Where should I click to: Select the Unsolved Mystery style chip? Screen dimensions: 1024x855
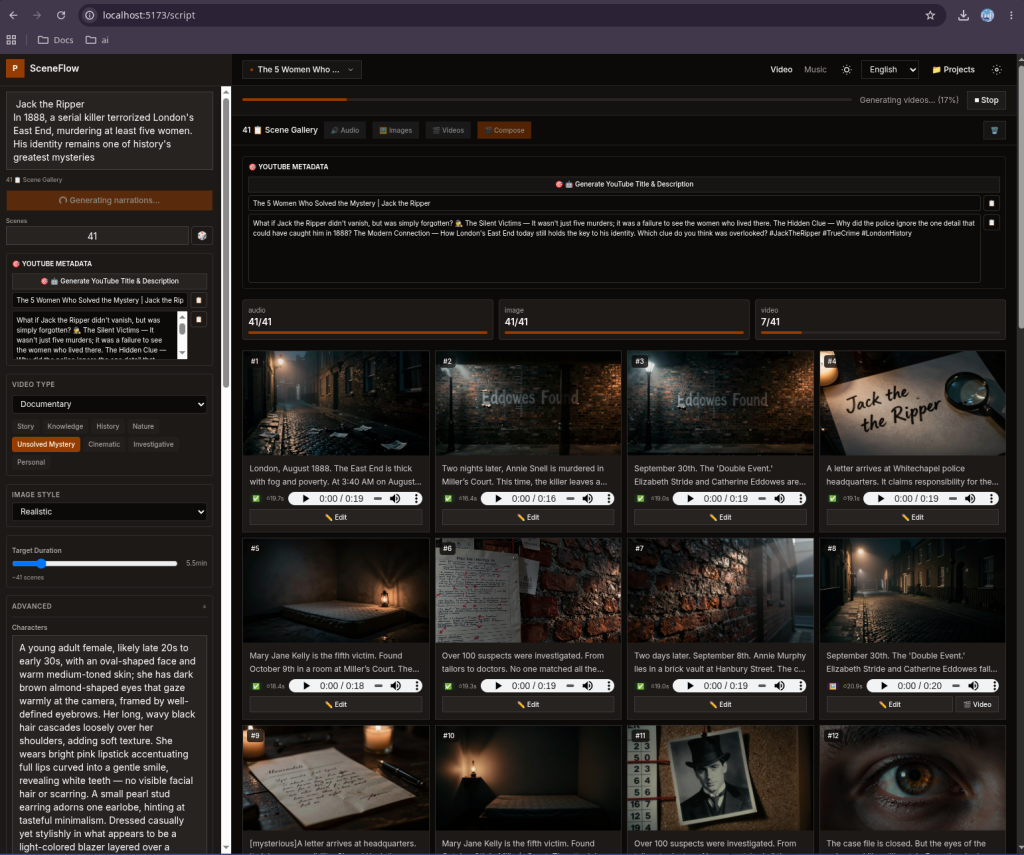[x=46, y=444]
